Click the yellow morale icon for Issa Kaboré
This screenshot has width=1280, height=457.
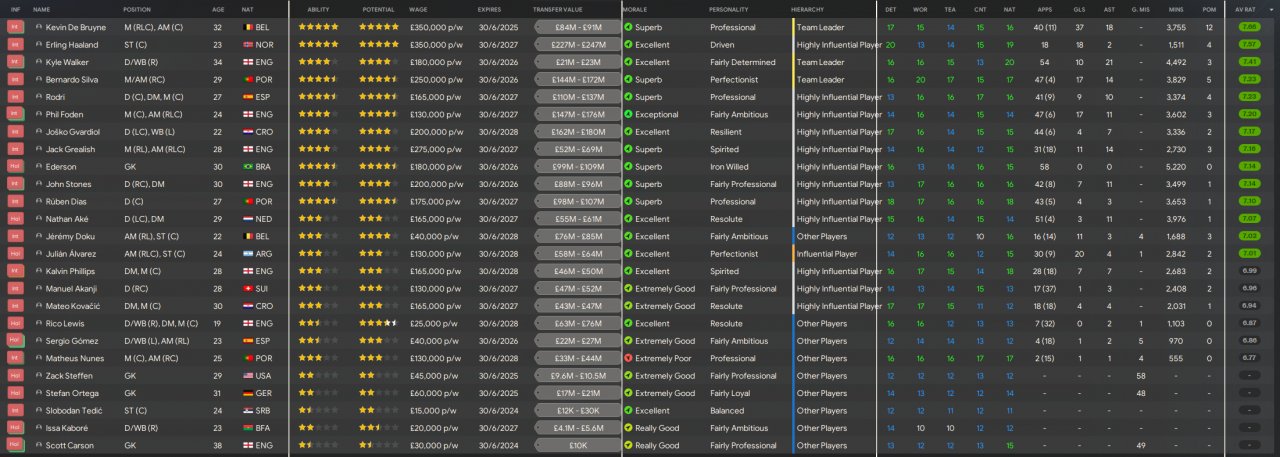click(x=628, y=428)
